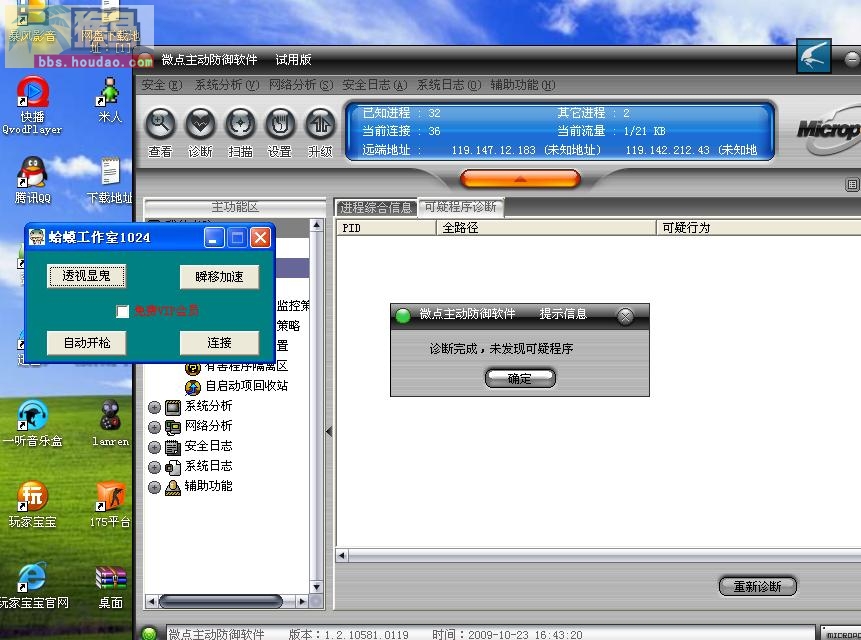Viewport: 861px width, 640px height.
Task: Click the tree panel scroll-up arrow
Action: (x=316, y=225)
